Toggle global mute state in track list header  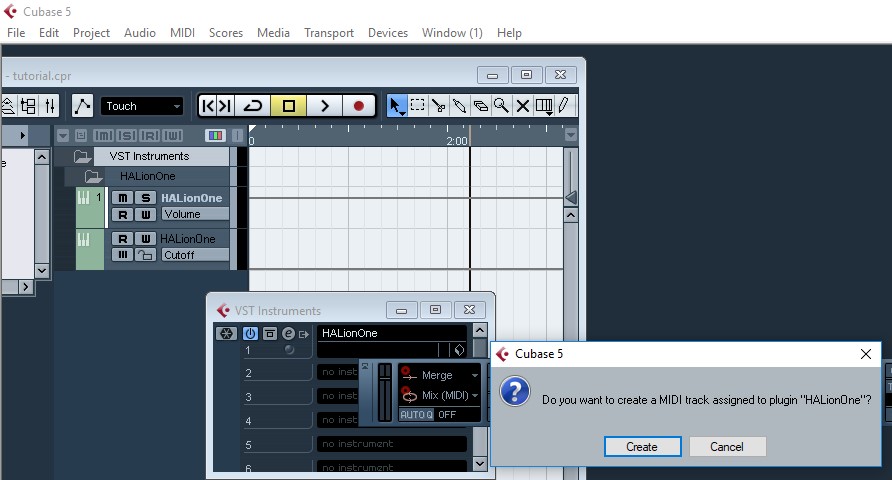[103, 135]
